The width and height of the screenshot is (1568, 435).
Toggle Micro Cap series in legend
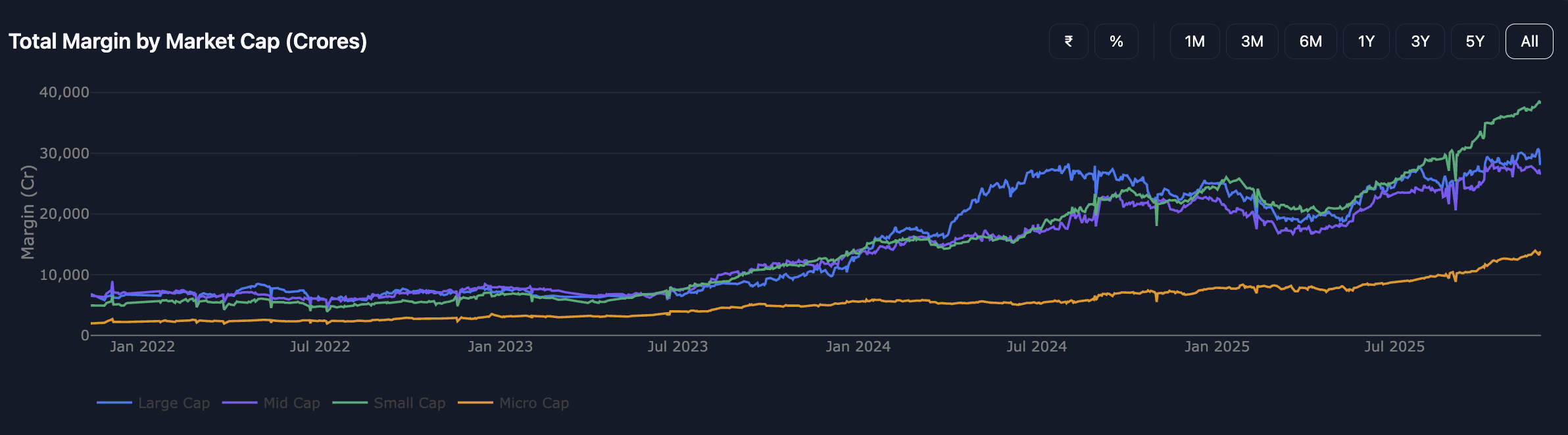tap(533, 403)
